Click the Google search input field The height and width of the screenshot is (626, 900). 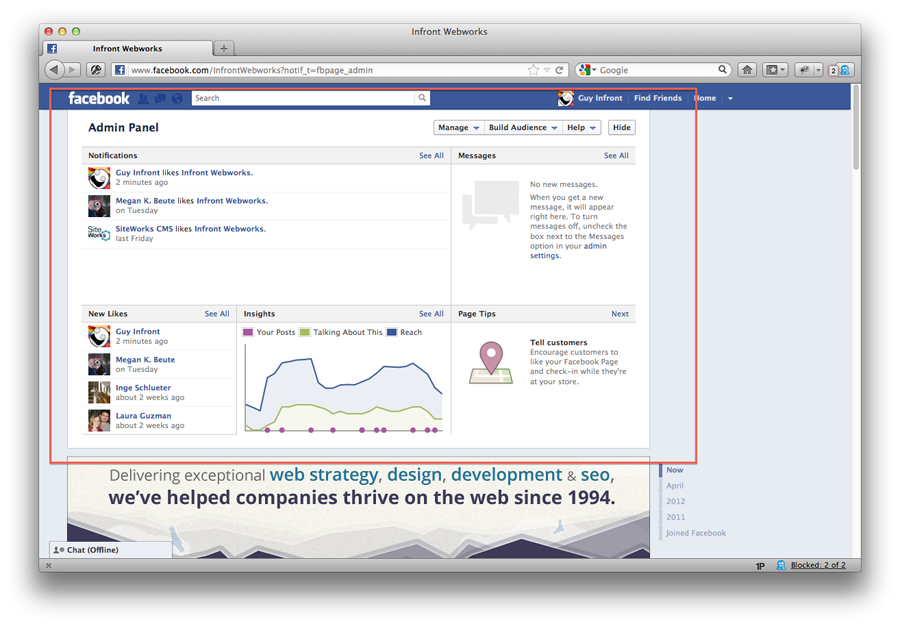pos(657,70)
